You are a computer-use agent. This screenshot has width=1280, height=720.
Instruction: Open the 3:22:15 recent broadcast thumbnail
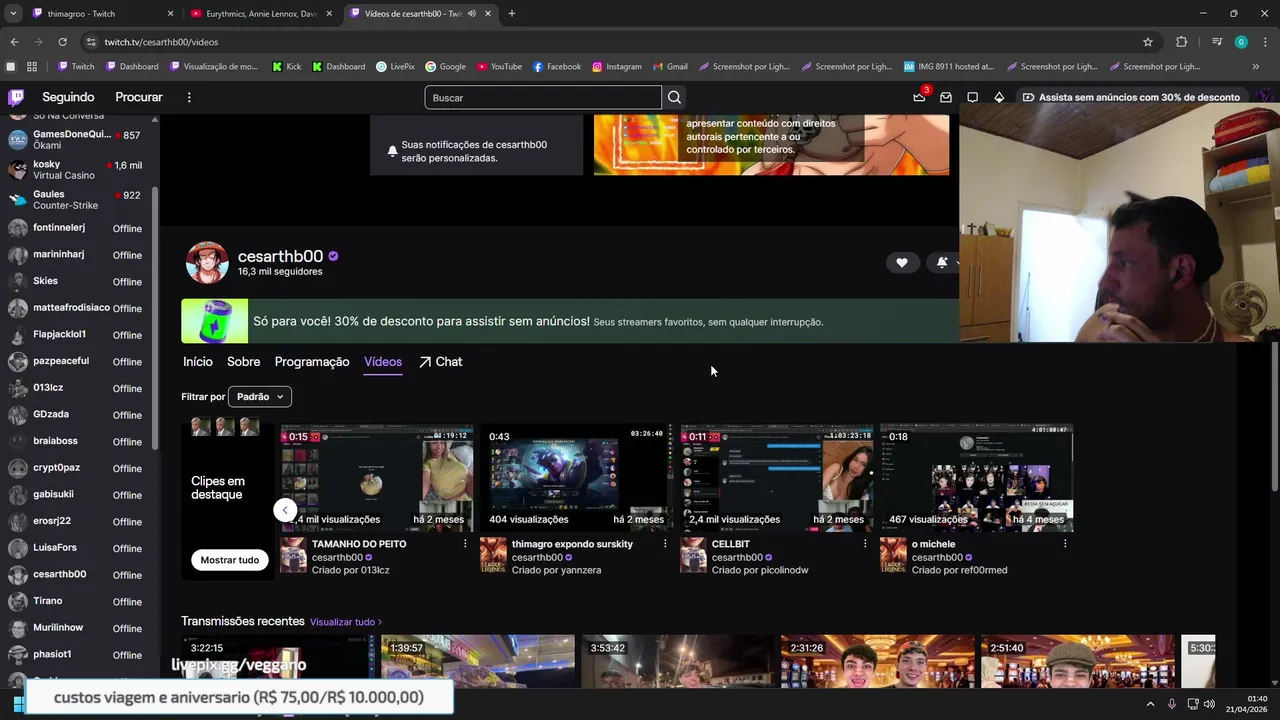(277, 660)
